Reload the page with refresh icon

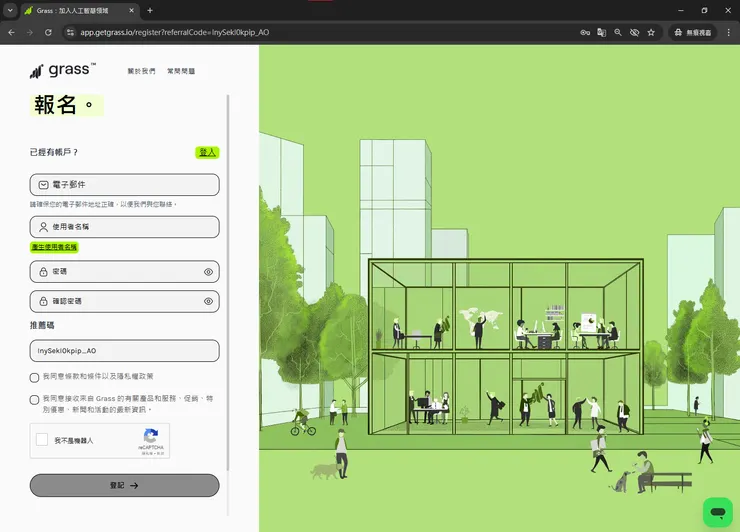click(x=48, y=33)
